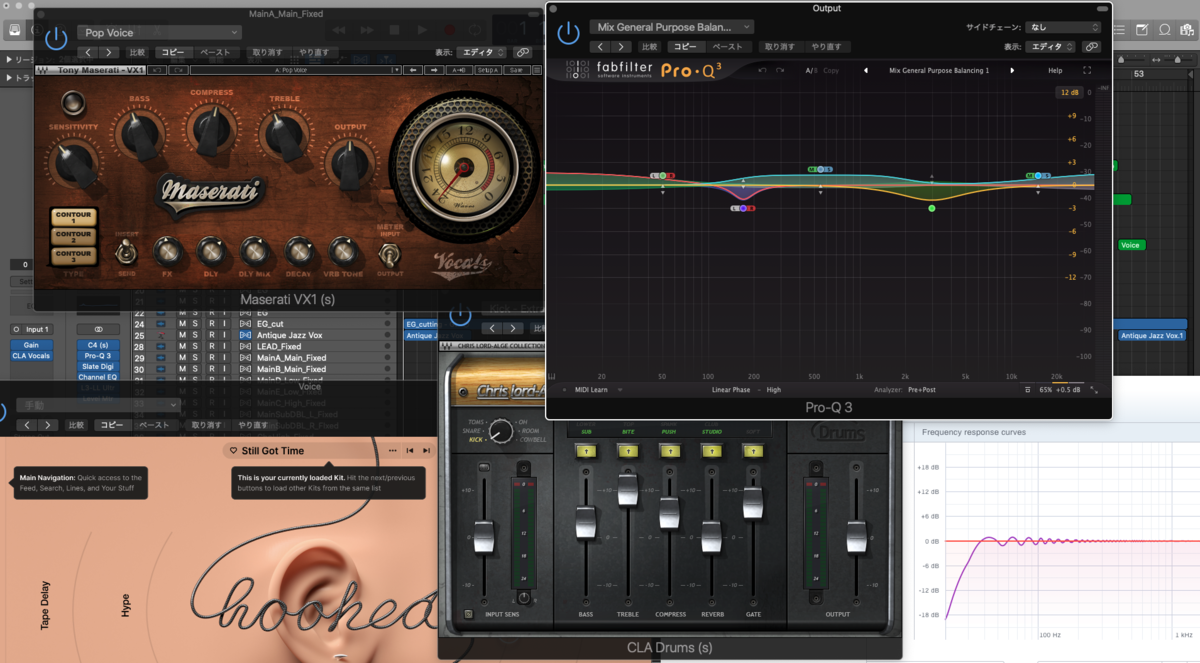Click 比較 compare button in Maserati VX1 window
Image resolution: width=1200 pixels, height=663 pixels.
pyautogui.click(x=138, y=52)
